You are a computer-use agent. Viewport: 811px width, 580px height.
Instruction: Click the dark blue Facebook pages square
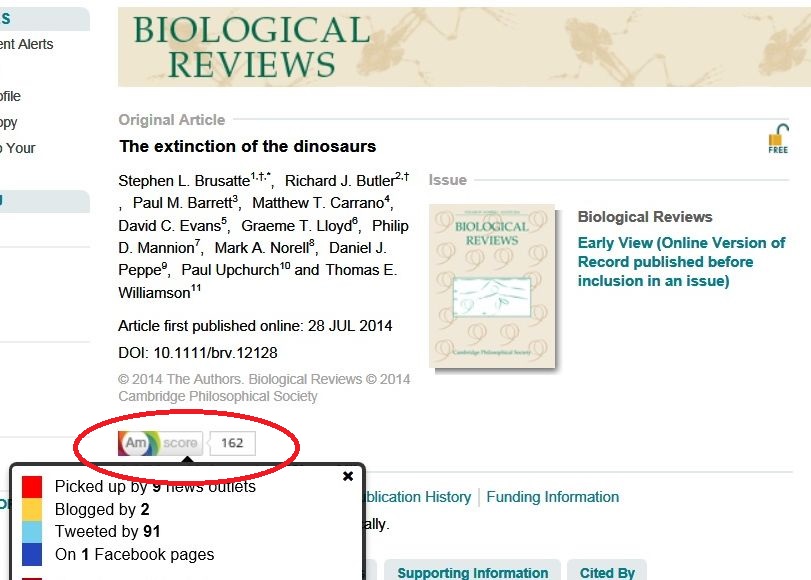coord(32,554)
